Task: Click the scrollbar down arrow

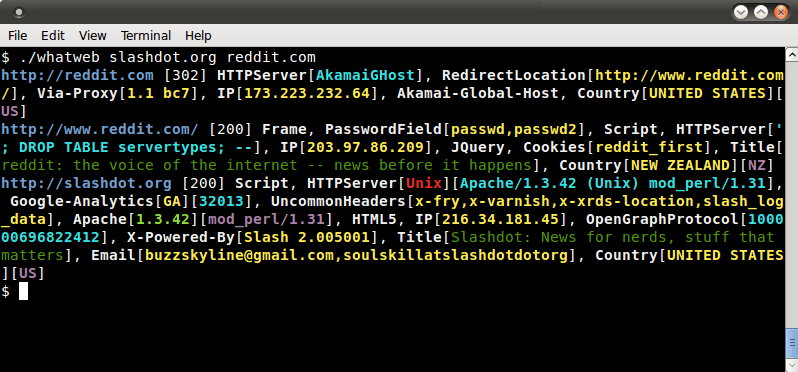Action: [792, 365]
